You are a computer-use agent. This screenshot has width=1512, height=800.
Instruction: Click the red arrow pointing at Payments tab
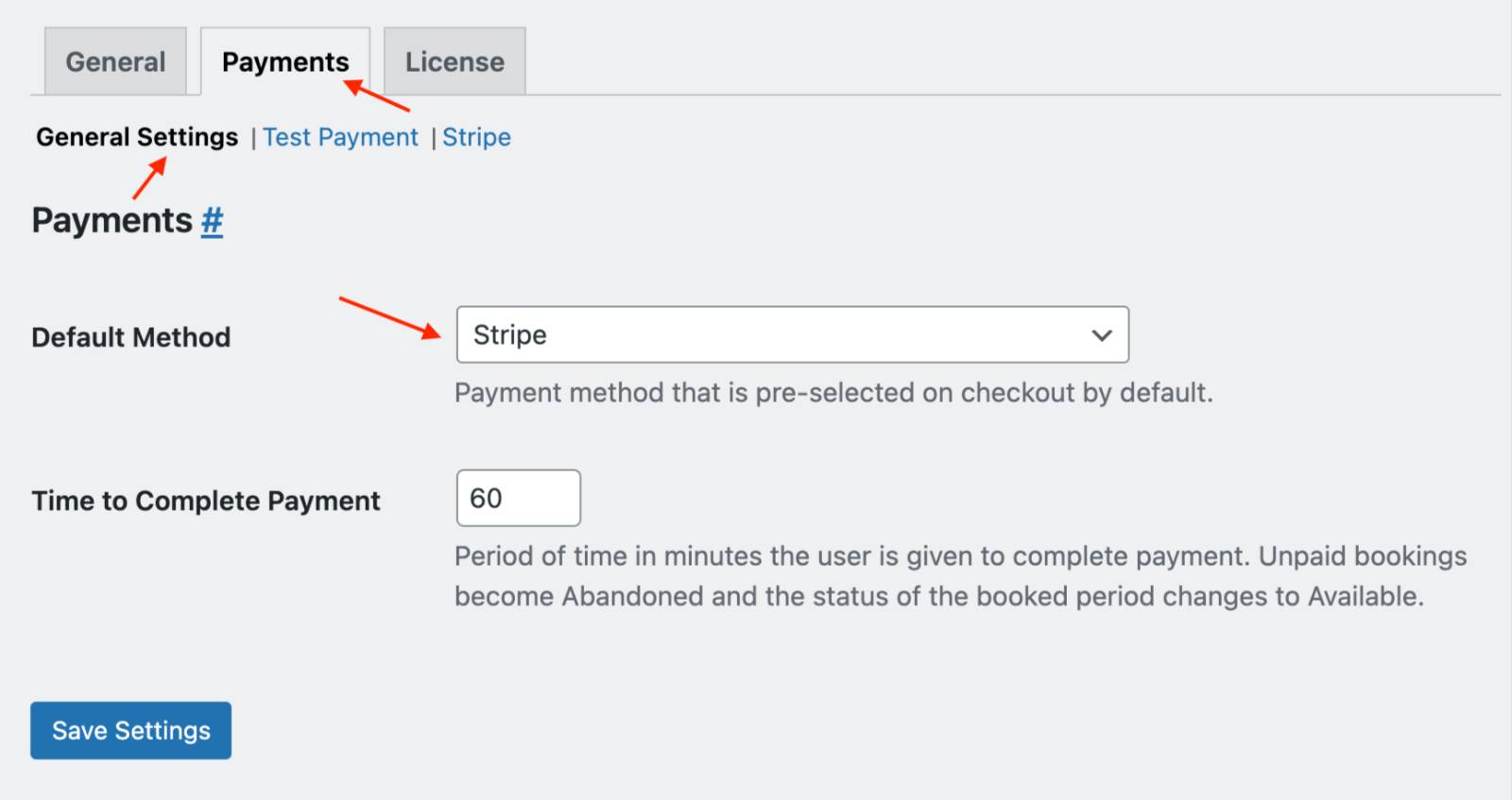click(377, 96)
